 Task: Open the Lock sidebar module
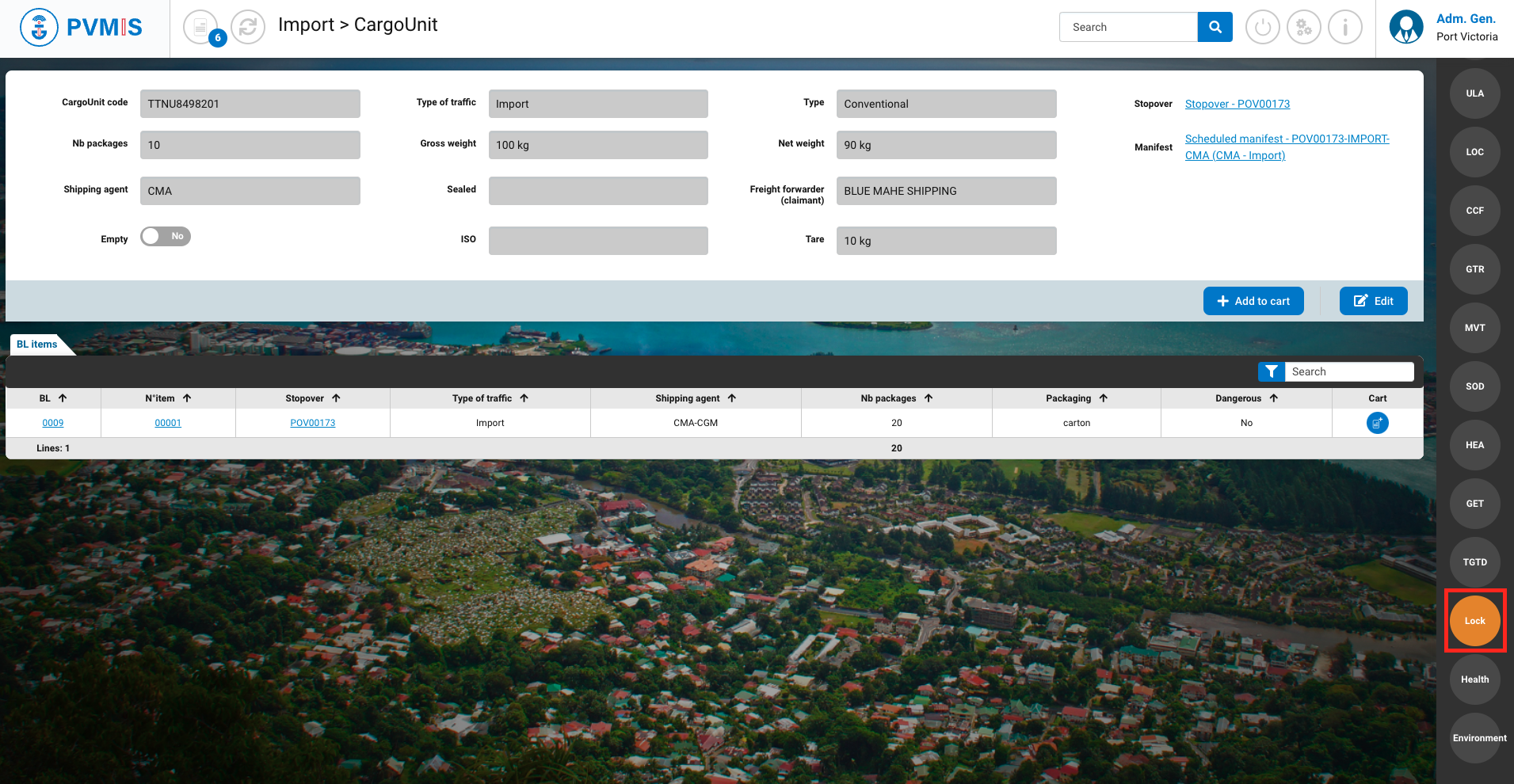pos(1474,621)
